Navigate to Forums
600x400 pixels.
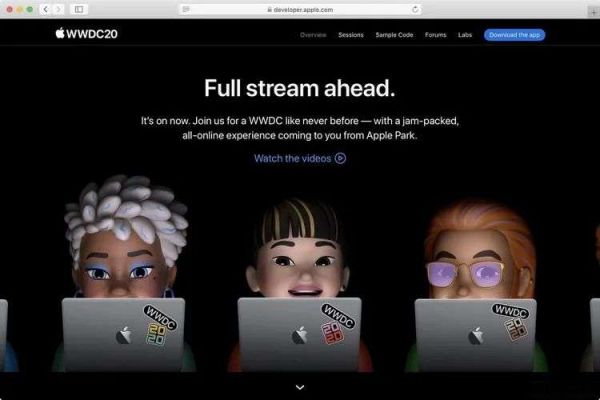coord(435,35)
